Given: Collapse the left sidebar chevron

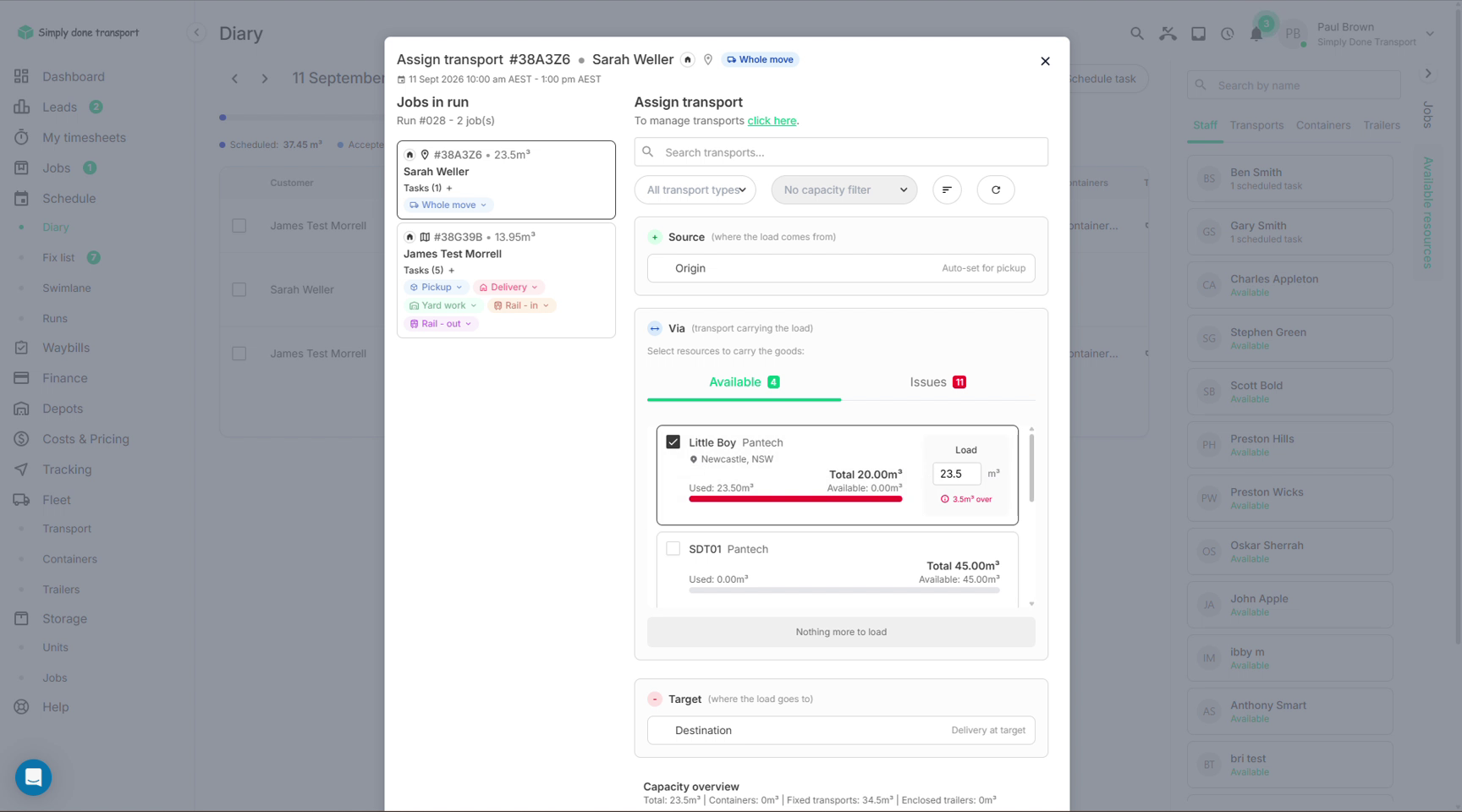Looking at the screenshot, I should pyautogui.click(x=196, y=33).
